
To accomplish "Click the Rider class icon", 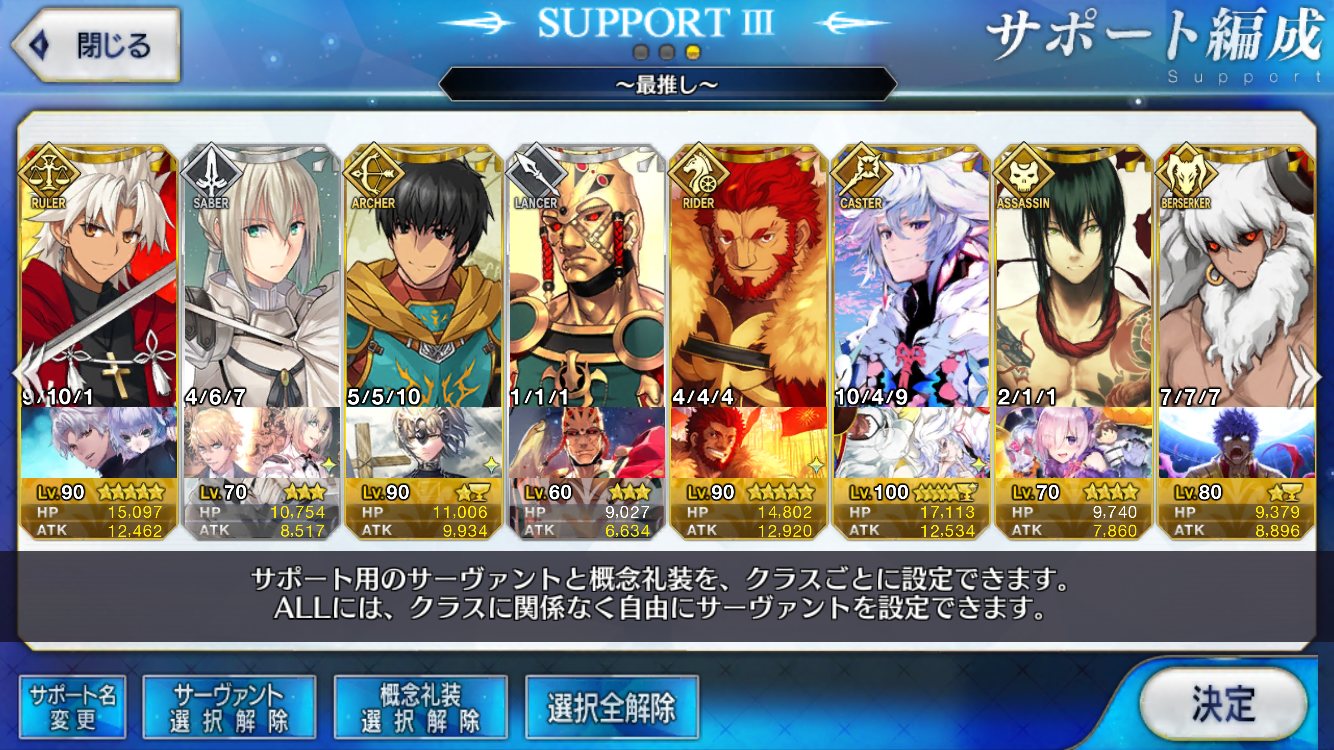I will pos(698,174).
